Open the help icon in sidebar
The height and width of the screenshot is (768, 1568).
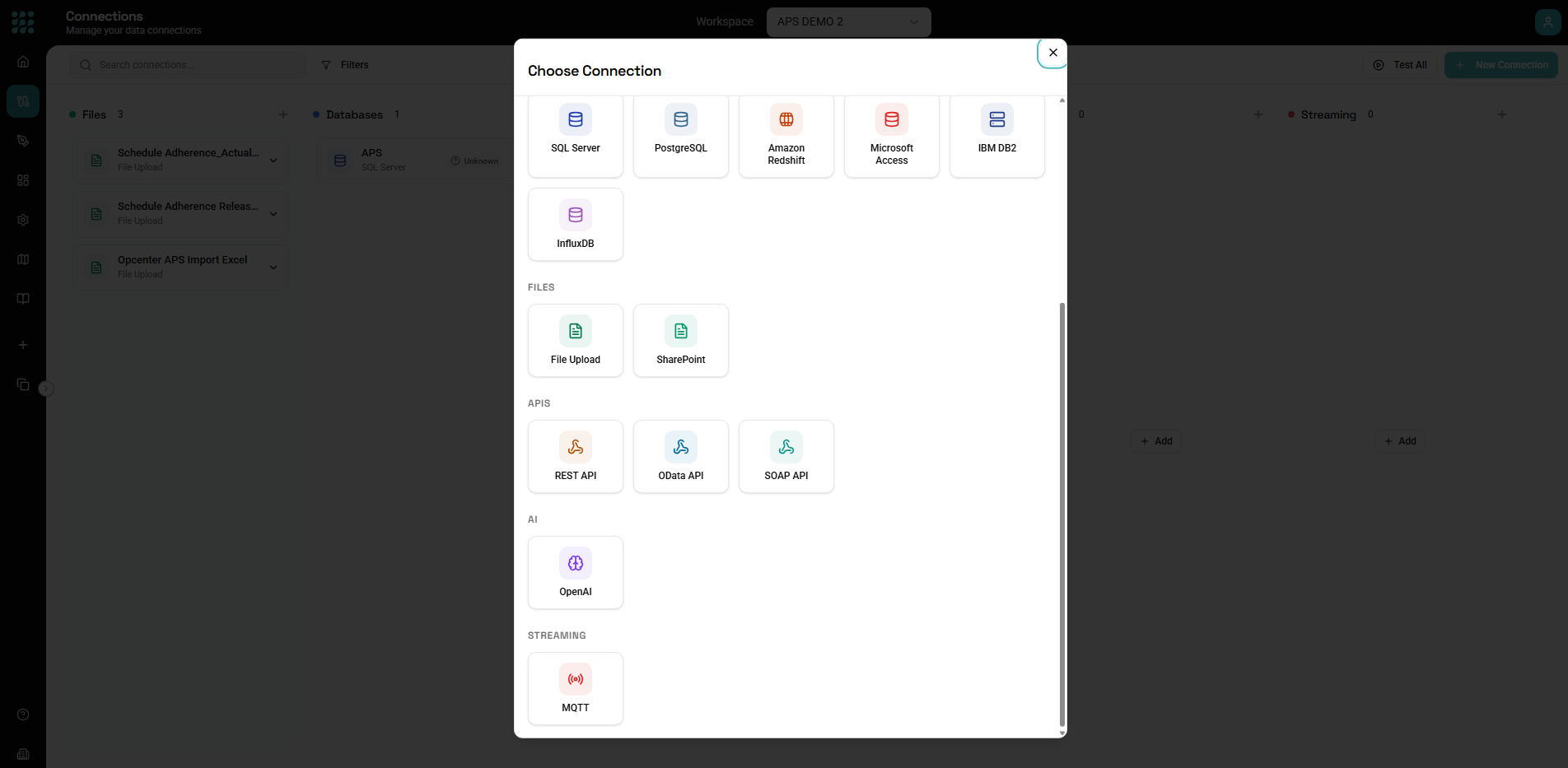pos(23,714)
